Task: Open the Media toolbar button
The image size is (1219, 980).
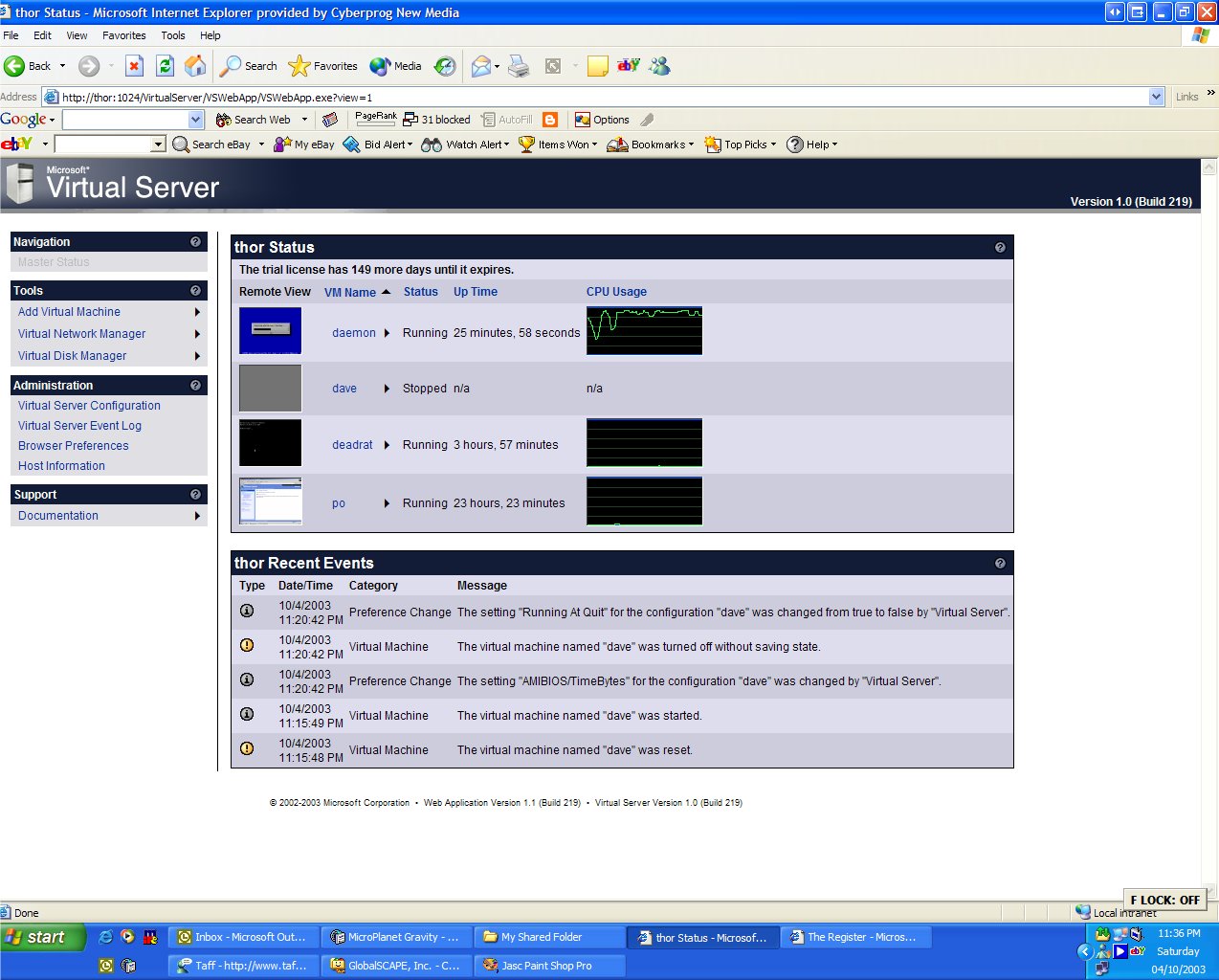Action: (396, 66)
